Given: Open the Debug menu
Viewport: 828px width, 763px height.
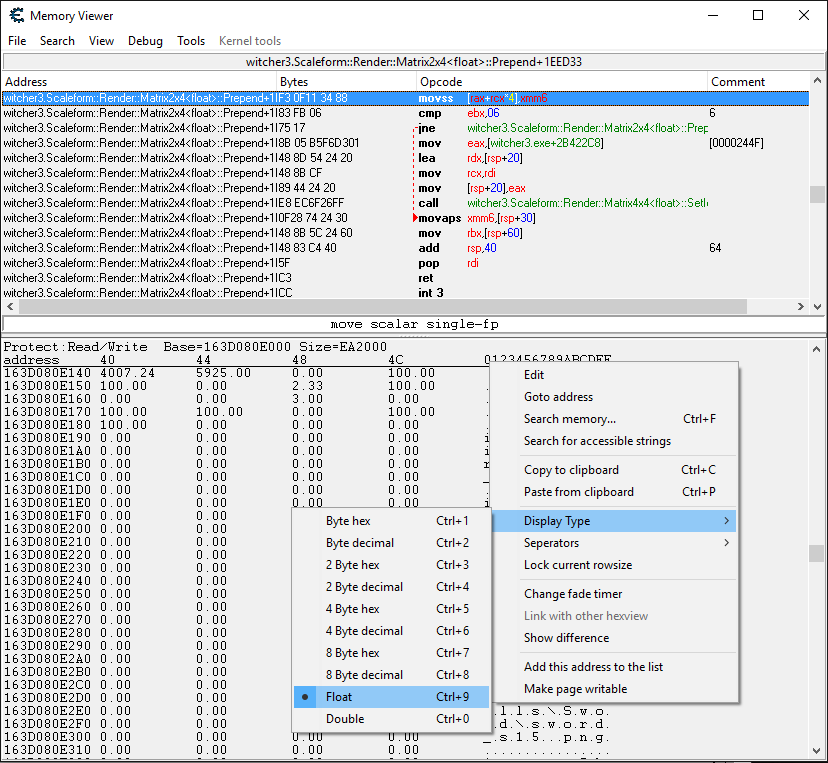Looking at the screenshot, I should (x=145, y=41).
